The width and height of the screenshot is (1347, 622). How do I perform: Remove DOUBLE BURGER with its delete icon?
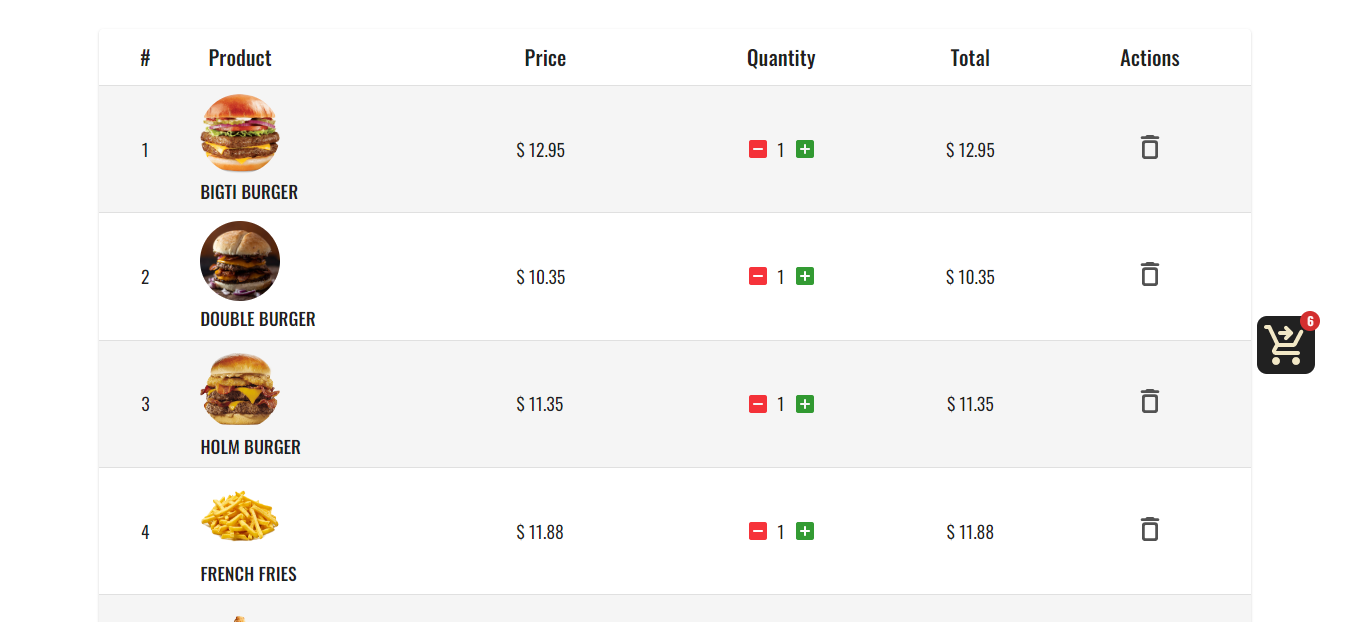[x=1149, y=274]
